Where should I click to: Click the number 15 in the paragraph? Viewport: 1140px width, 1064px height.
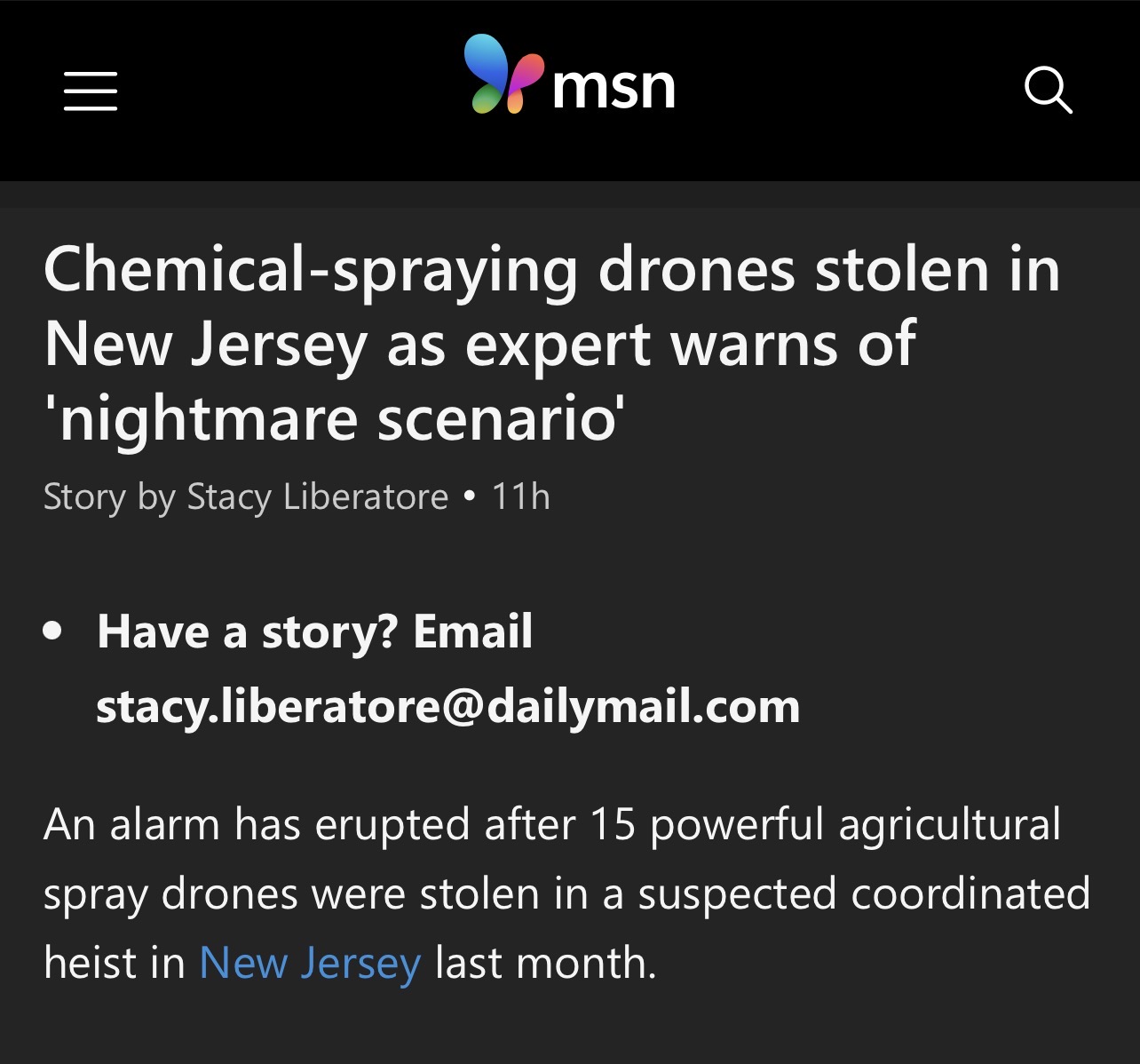612,824
